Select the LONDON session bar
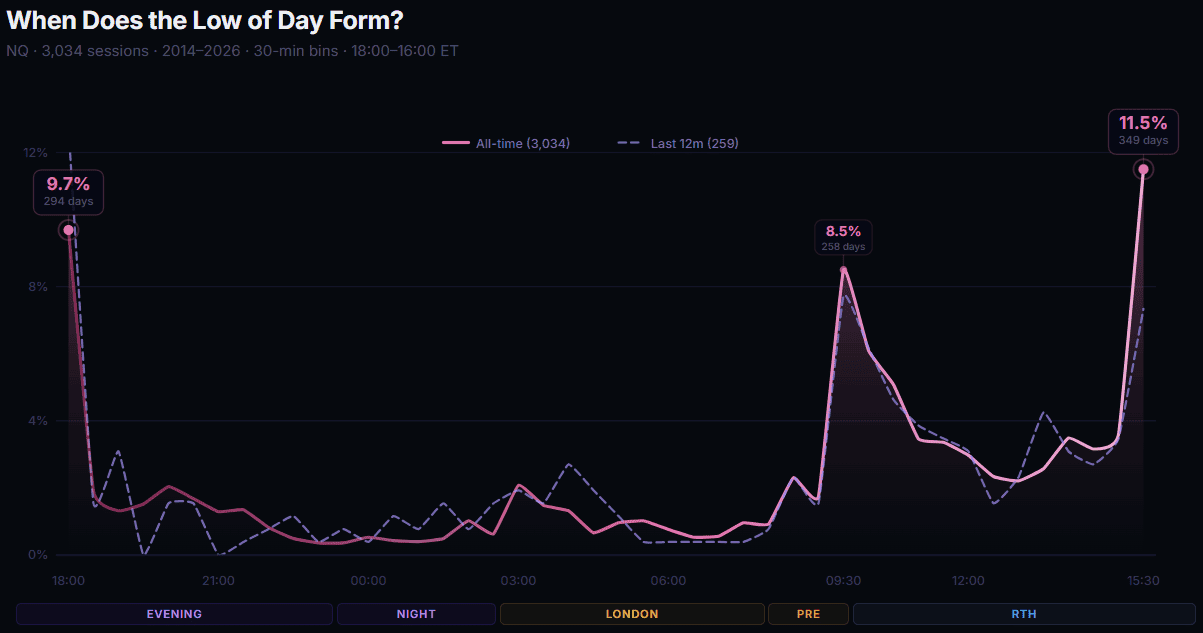1203x633 pixels. (x=632, y=614)
